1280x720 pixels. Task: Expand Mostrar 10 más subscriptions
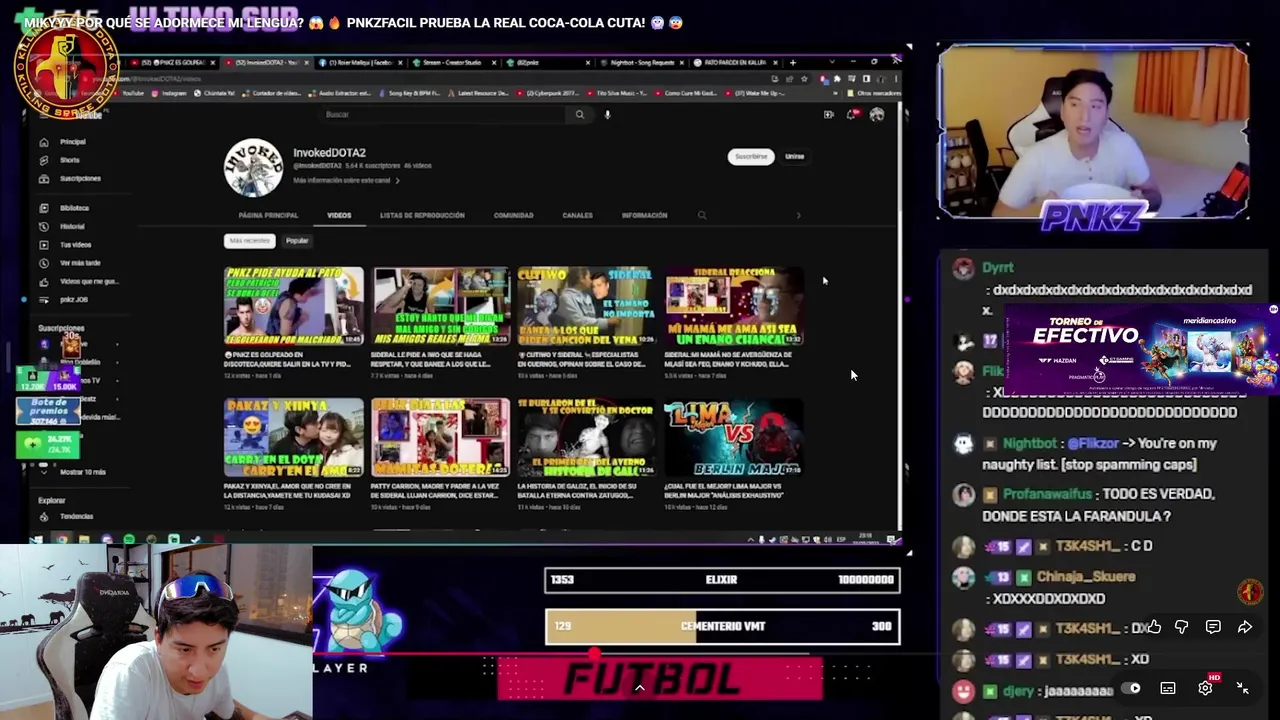point(75,471)
